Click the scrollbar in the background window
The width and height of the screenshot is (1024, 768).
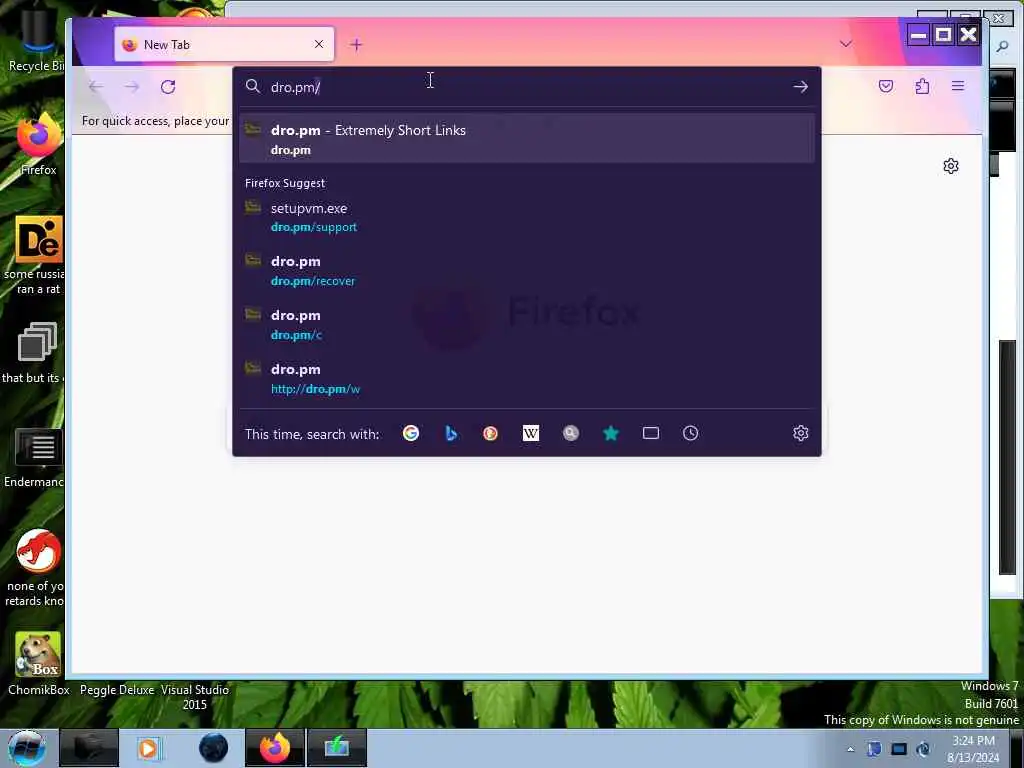coord(1008,457)
